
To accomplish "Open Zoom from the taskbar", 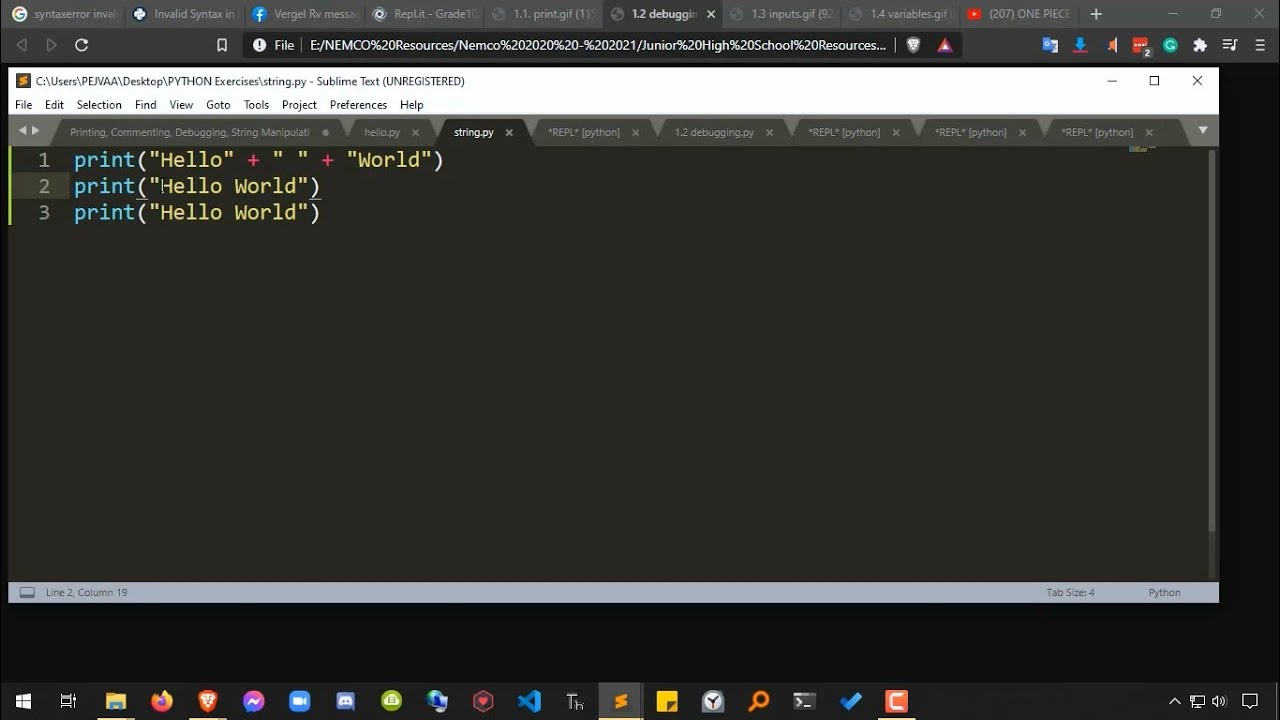I will point(300,701).
